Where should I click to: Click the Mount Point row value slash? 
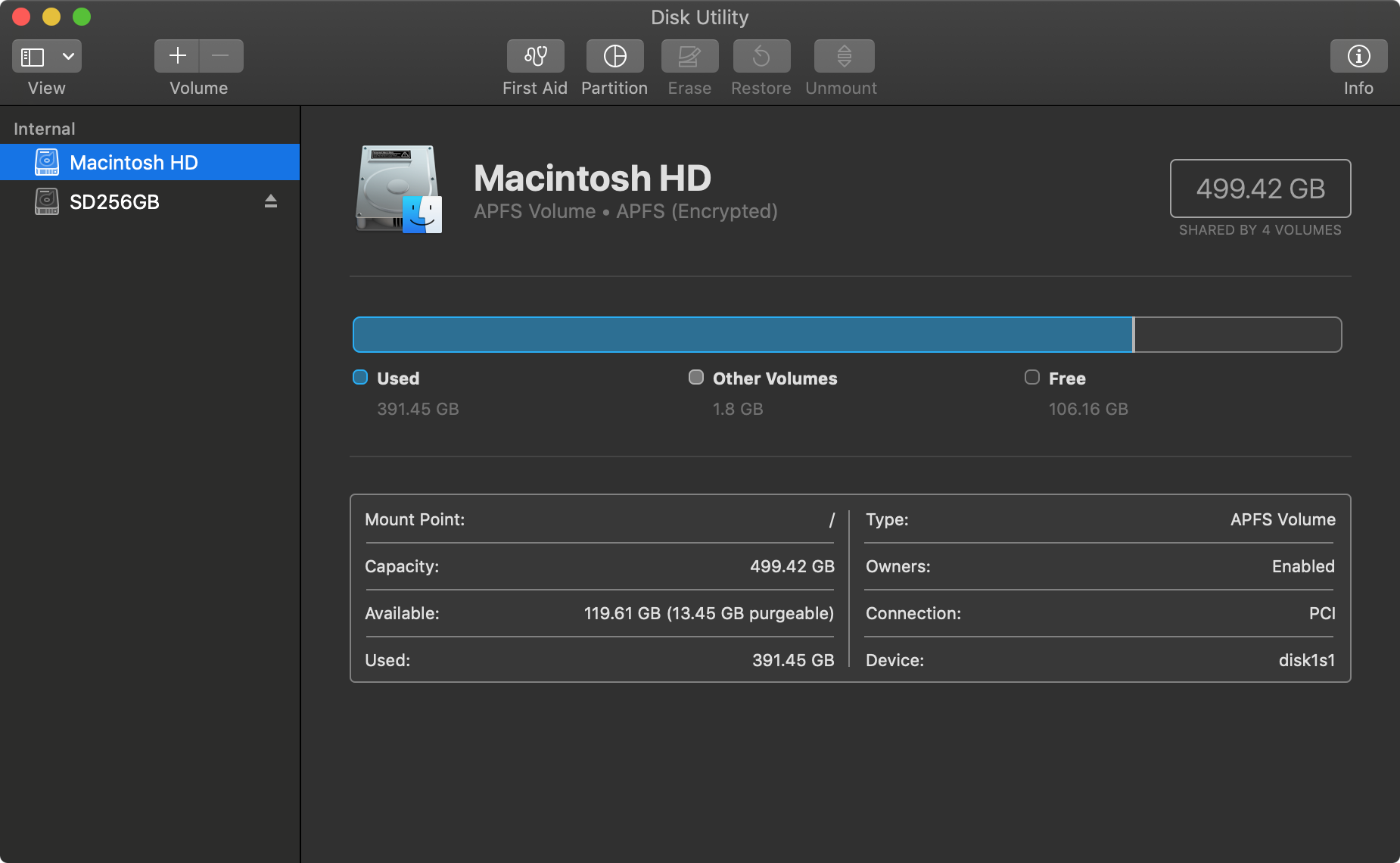click(832, 520)
